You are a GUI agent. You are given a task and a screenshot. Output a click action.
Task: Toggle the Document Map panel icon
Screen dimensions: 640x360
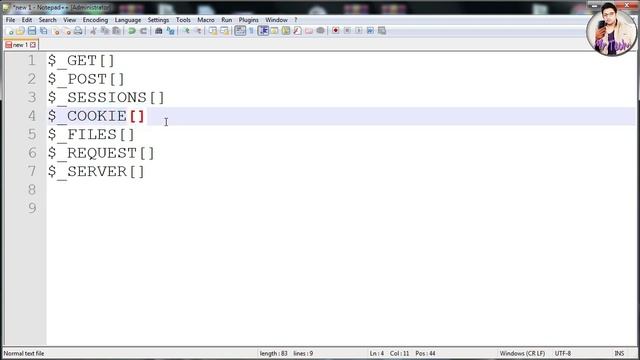pyautogui.click(x=286, y=31)
